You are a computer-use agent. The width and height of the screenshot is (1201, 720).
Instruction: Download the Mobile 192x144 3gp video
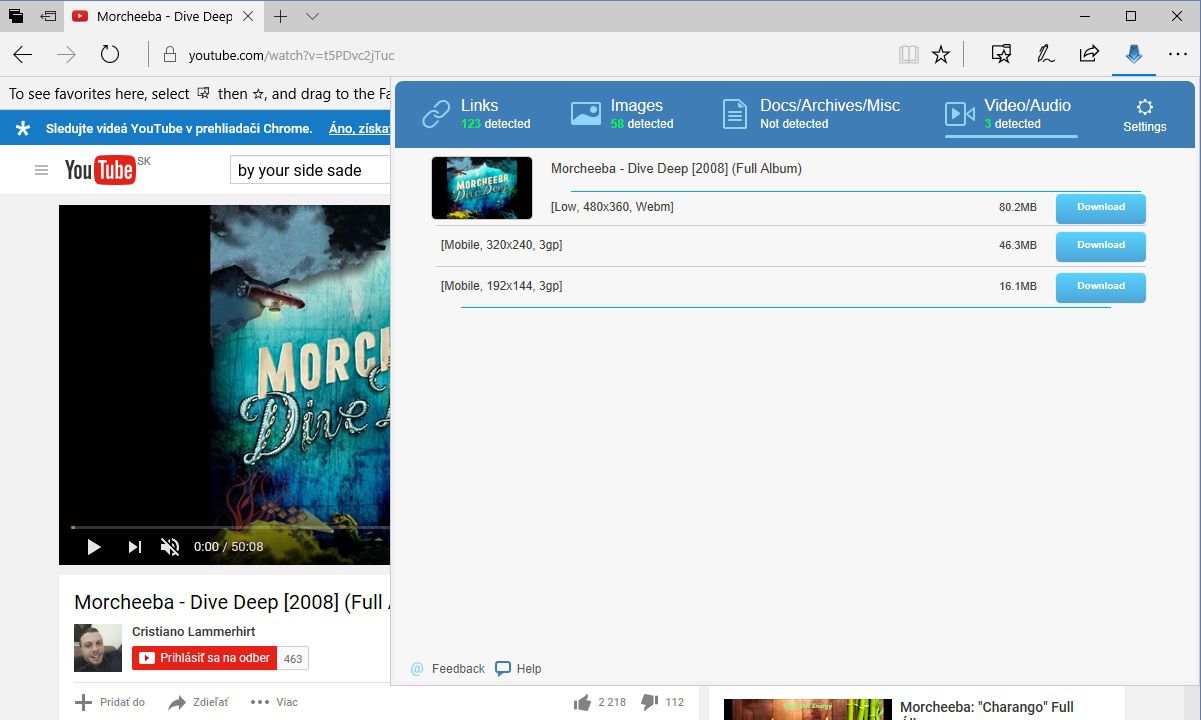pos(1101,287)
